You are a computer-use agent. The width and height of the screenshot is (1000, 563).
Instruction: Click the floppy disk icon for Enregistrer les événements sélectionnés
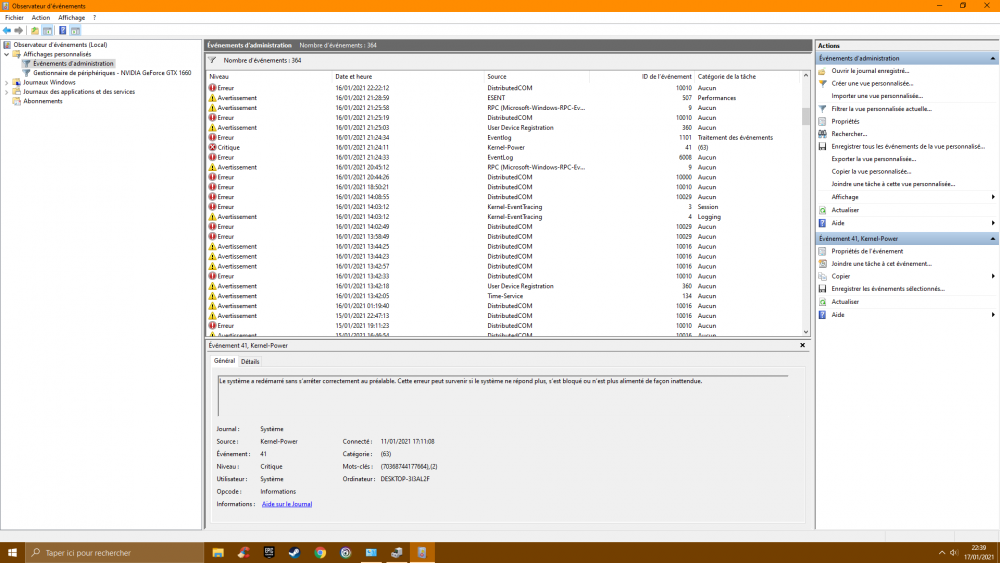[x=822, y=289]
